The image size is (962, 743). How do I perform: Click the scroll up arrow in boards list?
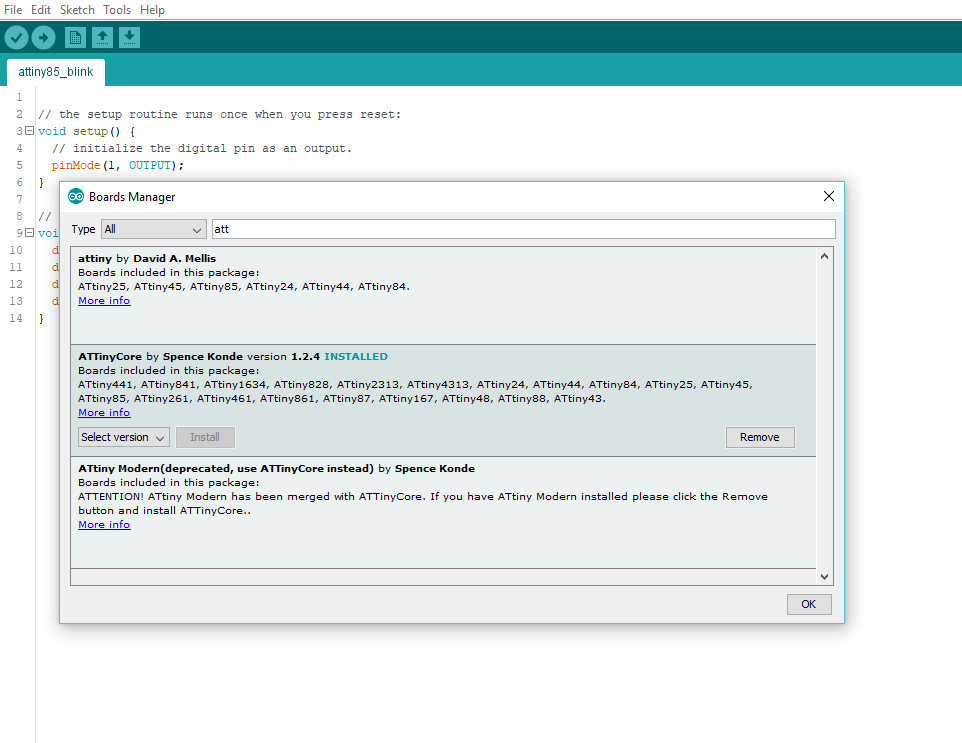(825, 256)
